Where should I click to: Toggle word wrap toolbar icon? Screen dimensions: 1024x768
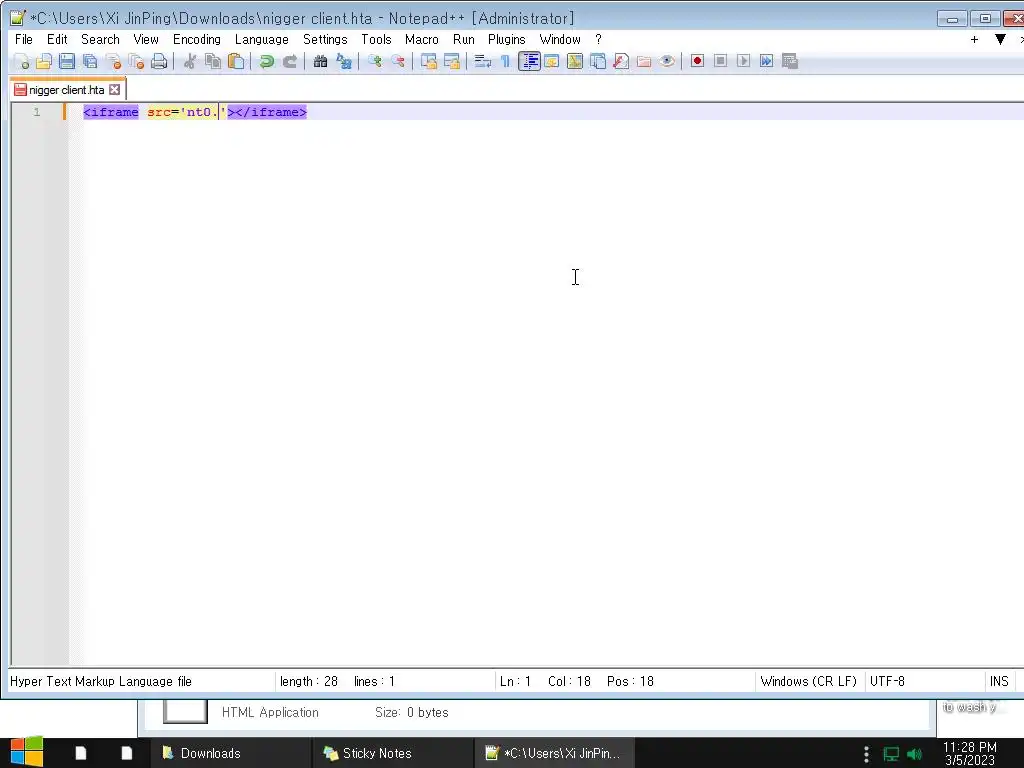pyautogui.click(x=483, y=61)
